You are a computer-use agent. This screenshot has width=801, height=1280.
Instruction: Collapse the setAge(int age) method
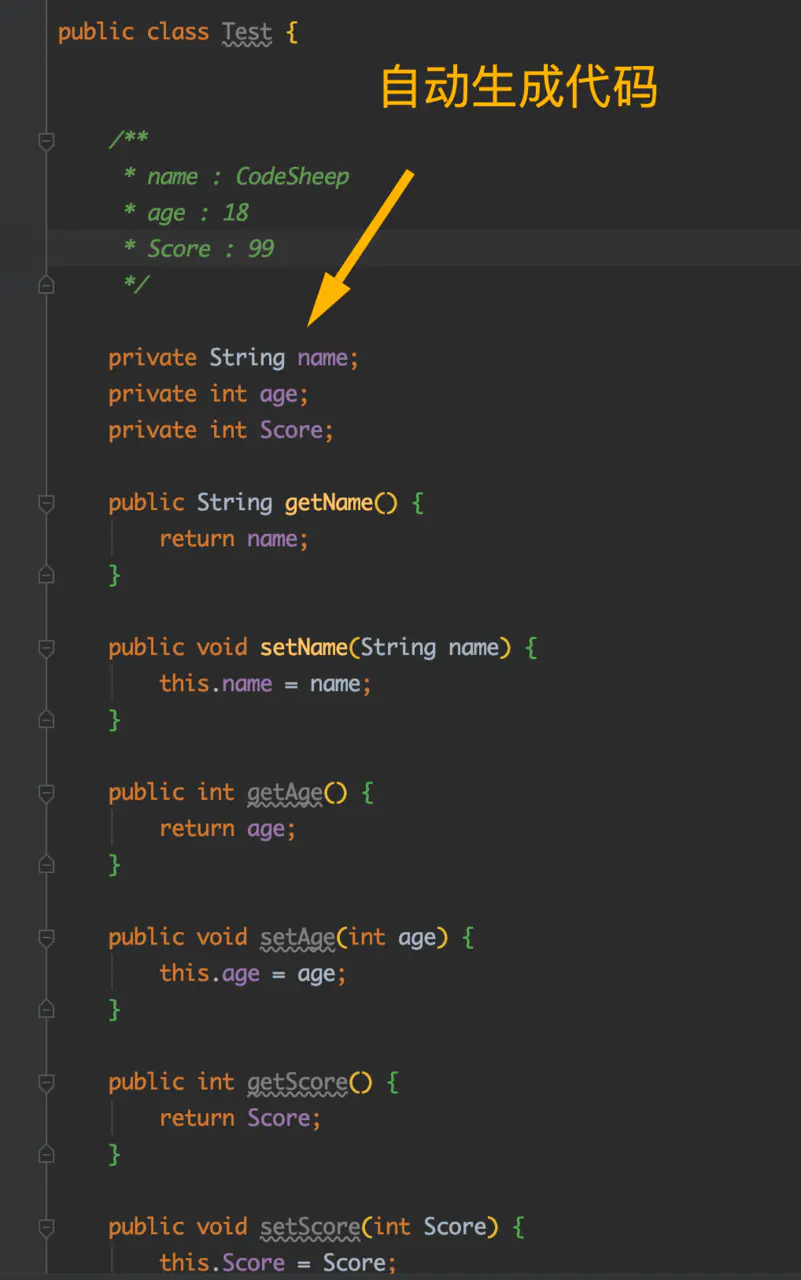[x=46, y=938]
